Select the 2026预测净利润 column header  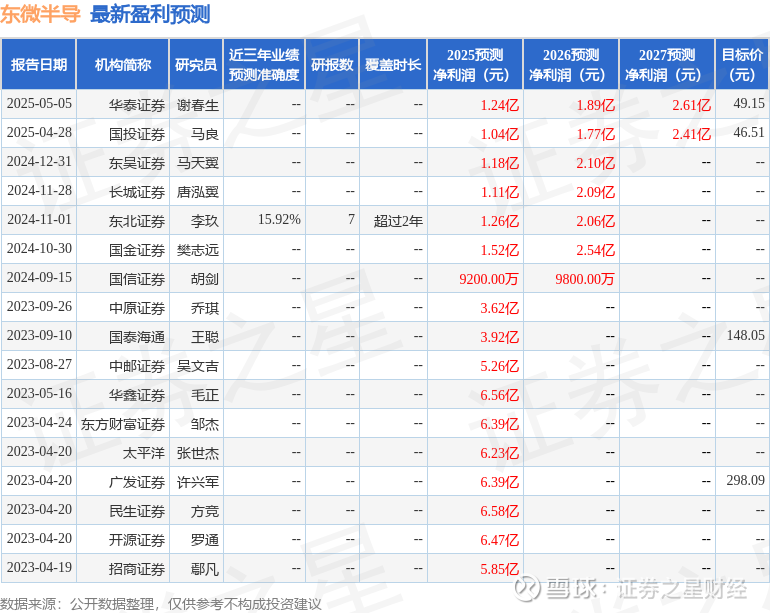(571, 64)
